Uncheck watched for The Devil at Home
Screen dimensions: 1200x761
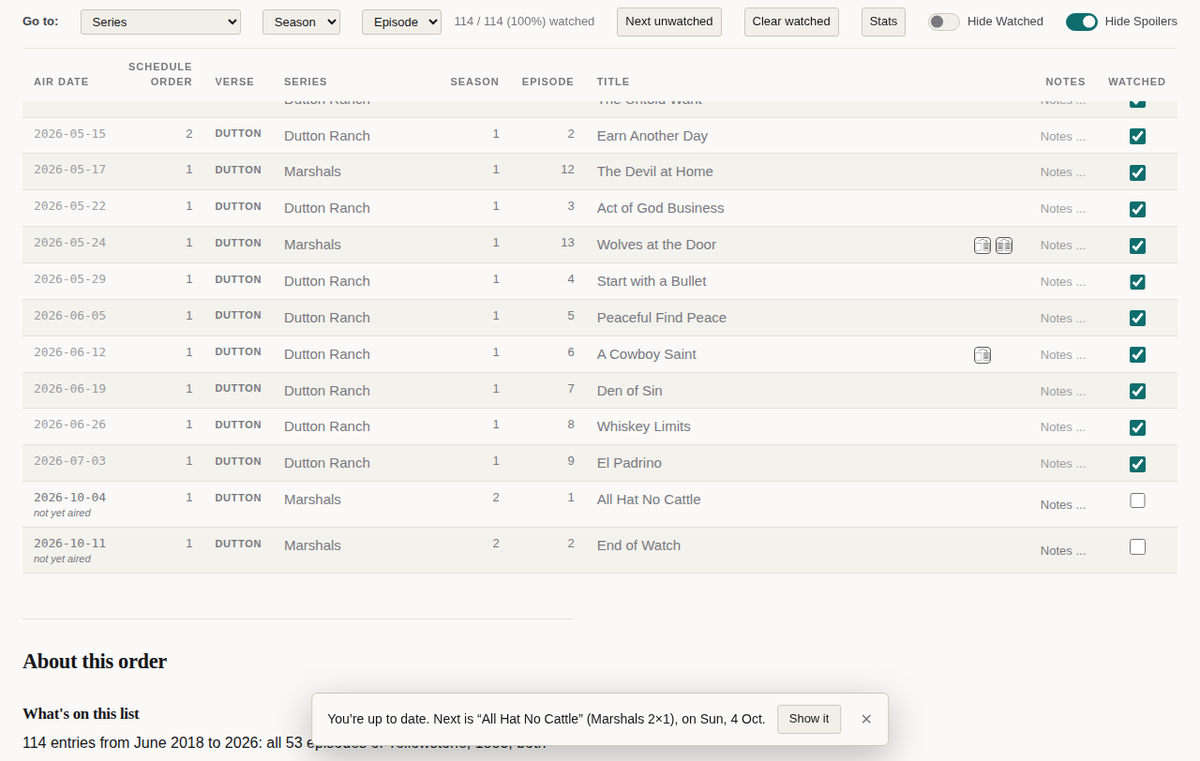click(1137, 172)
